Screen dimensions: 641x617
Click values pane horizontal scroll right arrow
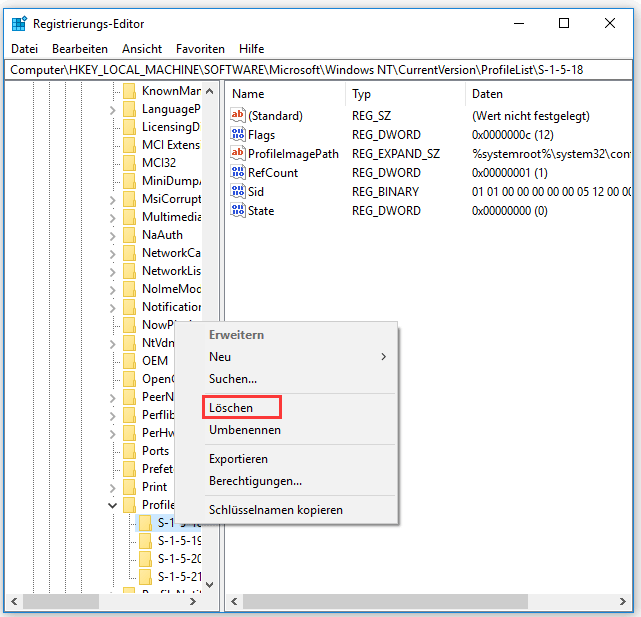(622, 601)
